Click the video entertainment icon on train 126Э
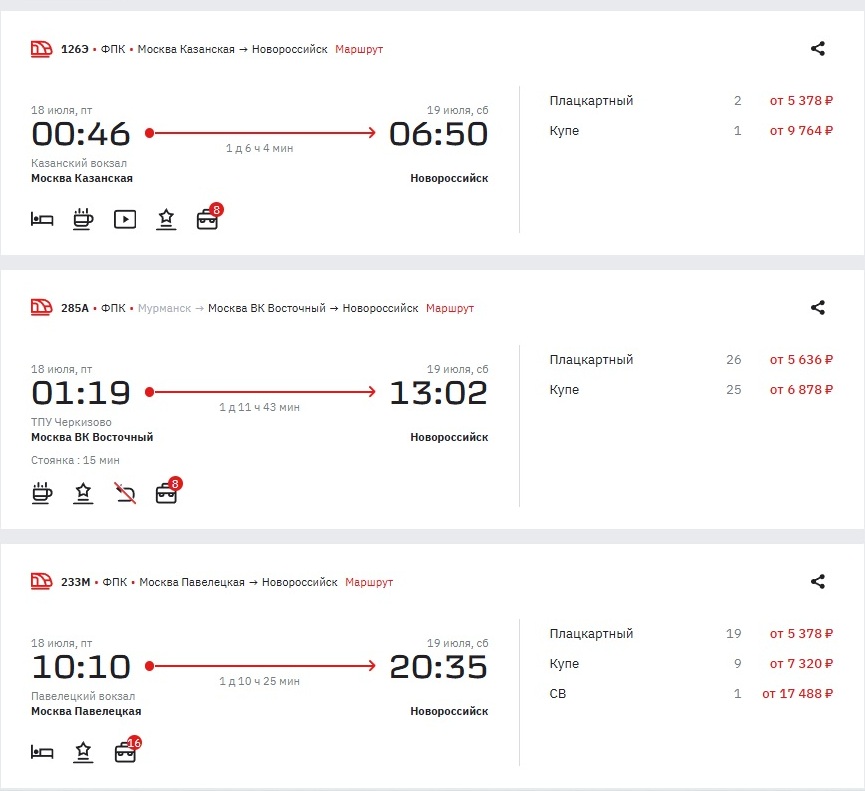865x791 pixels. click(x=125, y=219)
